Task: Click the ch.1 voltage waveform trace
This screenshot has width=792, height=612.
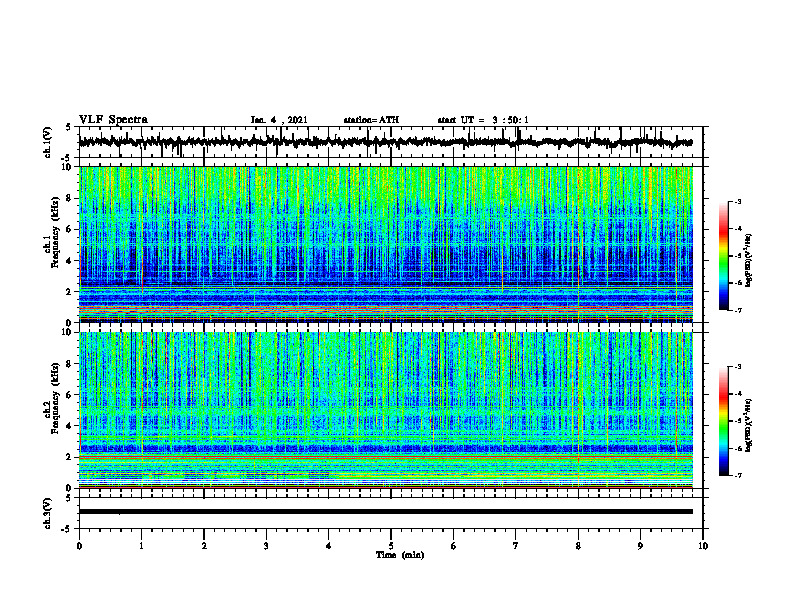Action: point(385,142)
